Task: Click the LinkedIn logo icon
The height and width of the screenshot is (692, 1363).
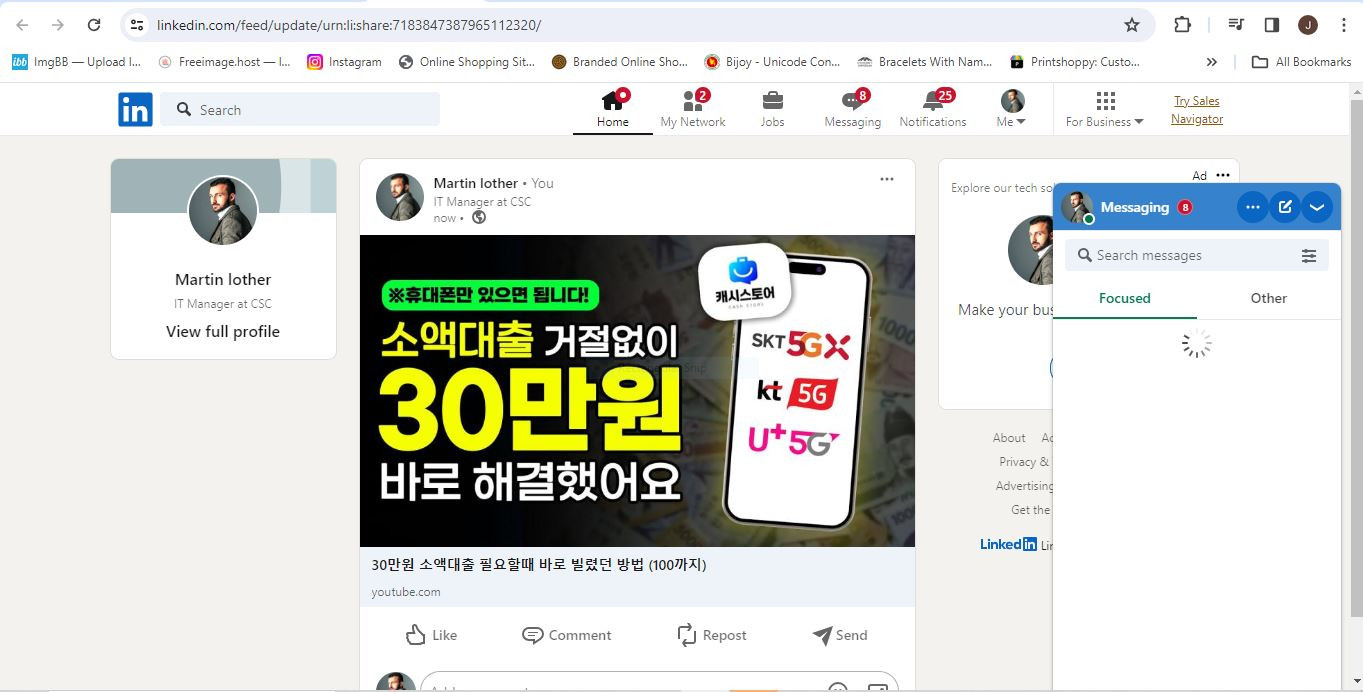Action: pyautogui.click(x=135, y=109)
